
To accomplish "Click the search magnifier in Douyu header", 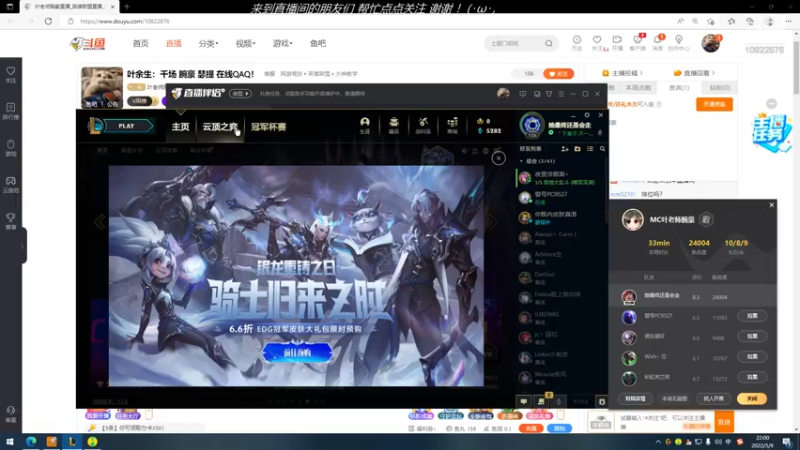I will tap(548, 43).
